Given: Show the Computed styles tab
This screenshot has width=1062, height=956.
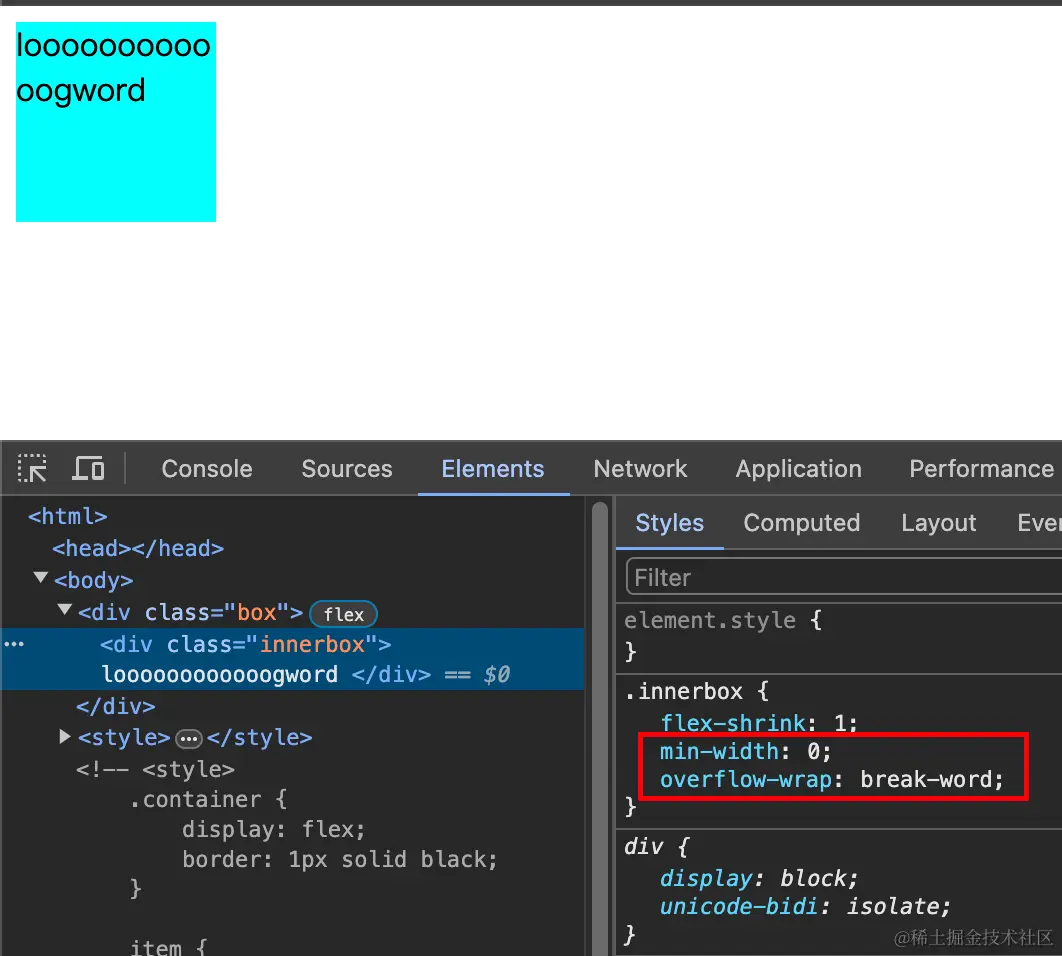Looking at the screenshot, I should pyautogui.click(x=801, y=523).
